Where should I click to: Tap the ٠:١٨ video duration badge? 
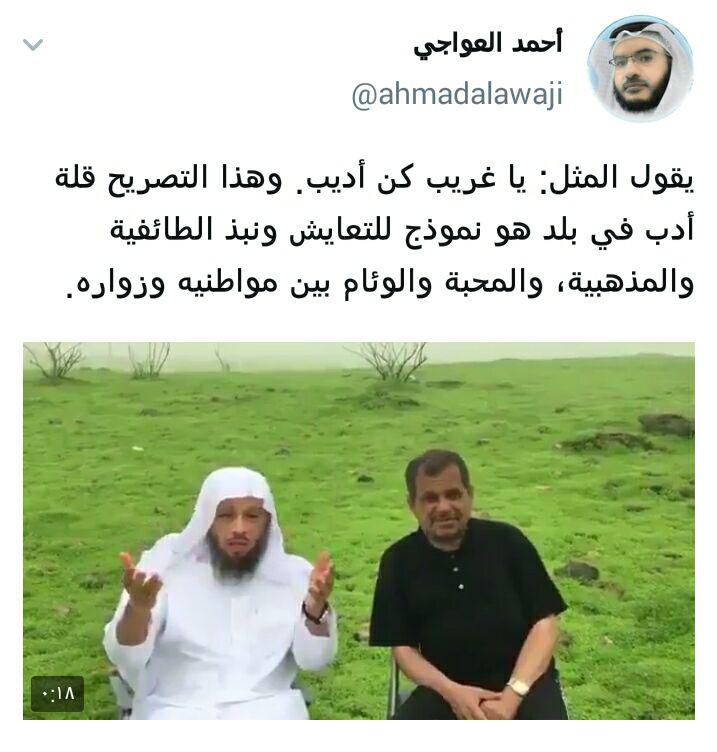click(58, 693)
